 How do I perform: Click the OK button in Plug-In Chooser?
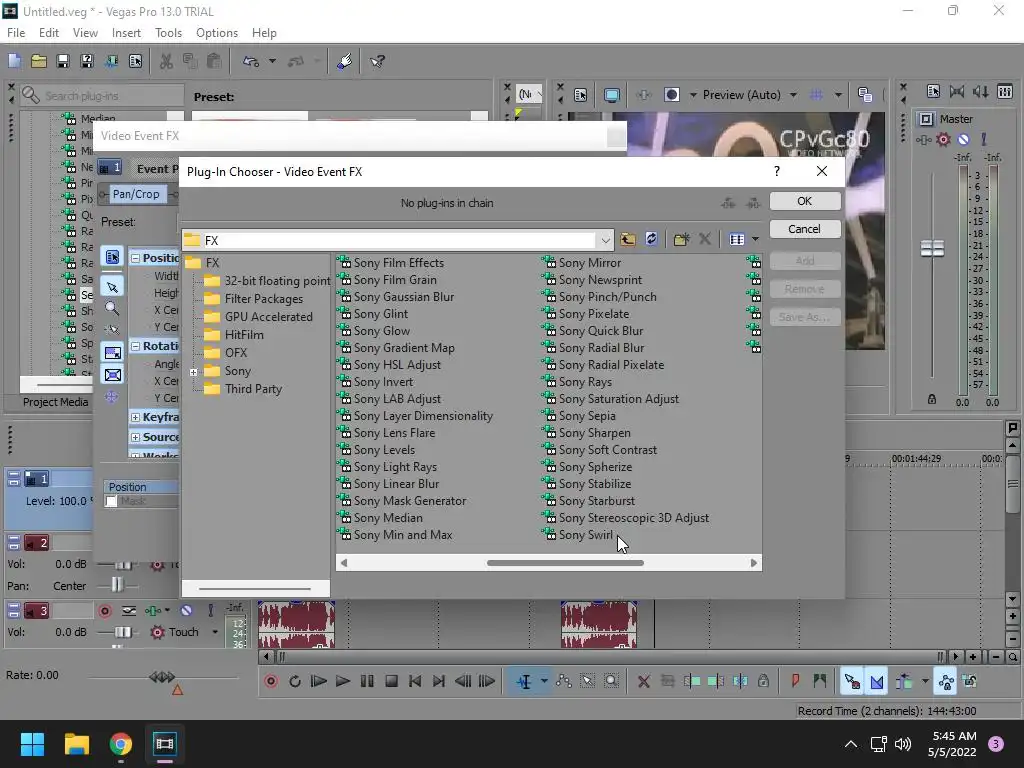click(805, 201)
